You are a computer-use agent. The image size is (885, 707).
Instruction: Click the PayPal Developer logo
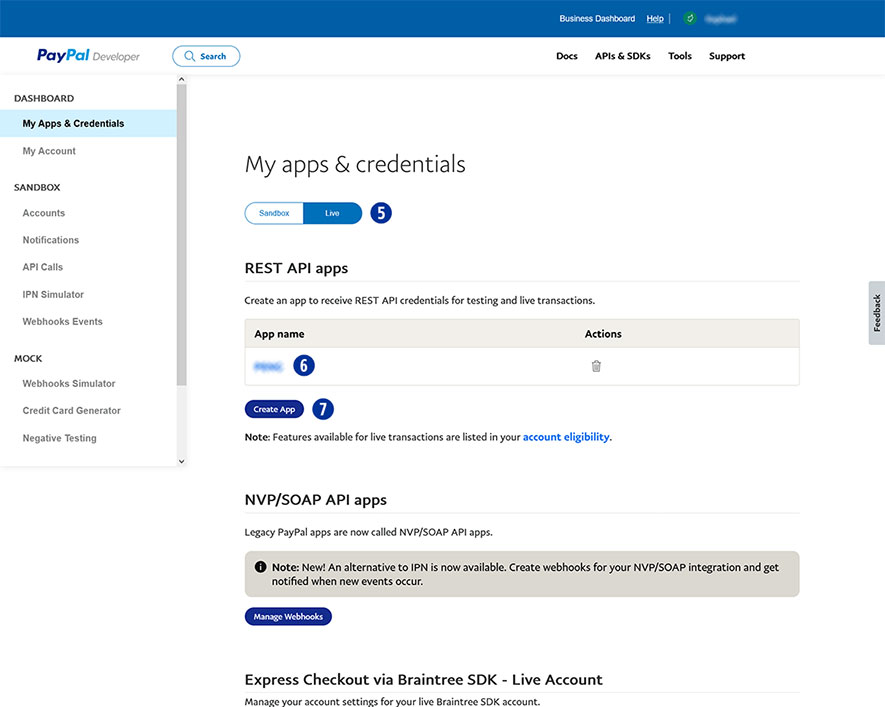point(88,56)
